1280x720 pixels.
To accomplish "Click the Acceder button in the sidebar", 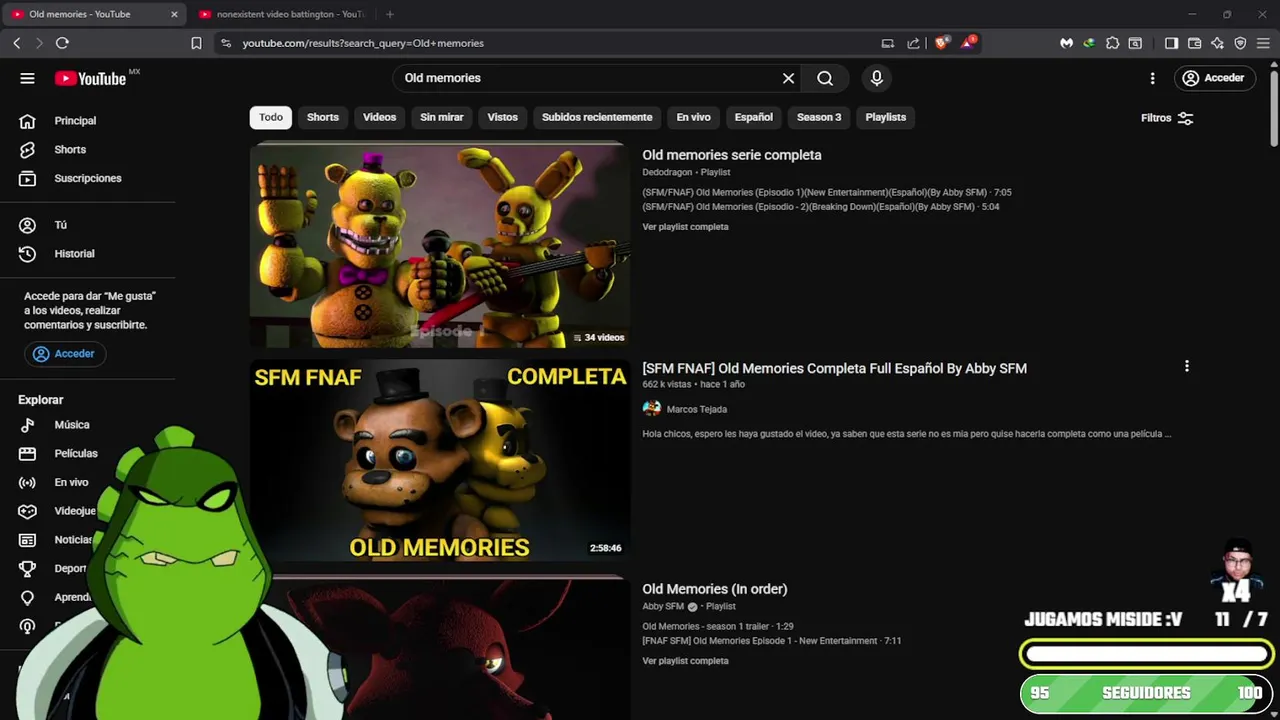I will click(x=64, y=354).
